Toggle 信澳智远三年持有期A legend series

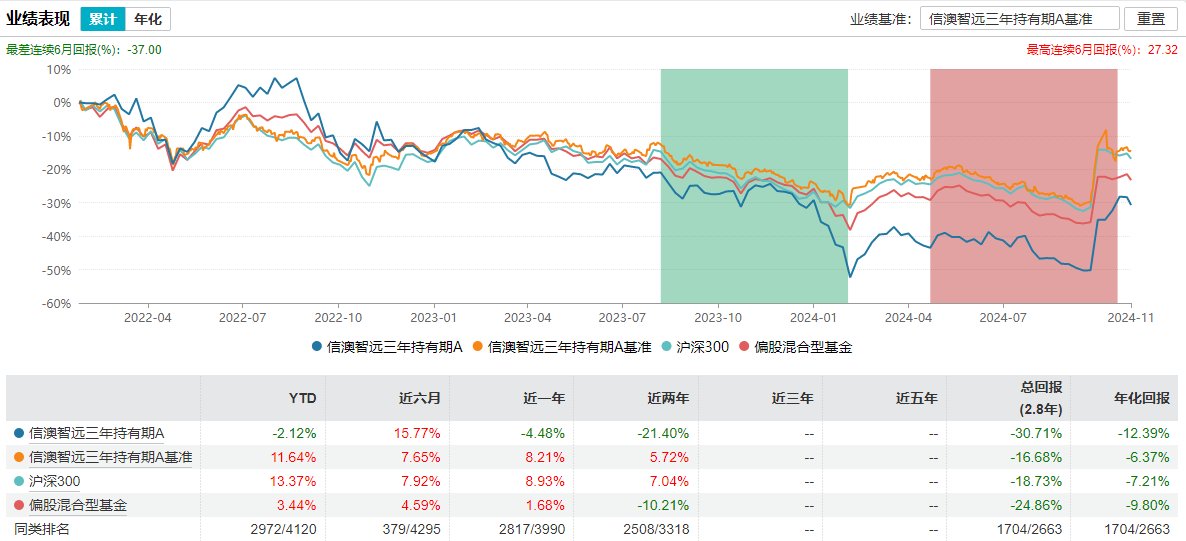385,347
